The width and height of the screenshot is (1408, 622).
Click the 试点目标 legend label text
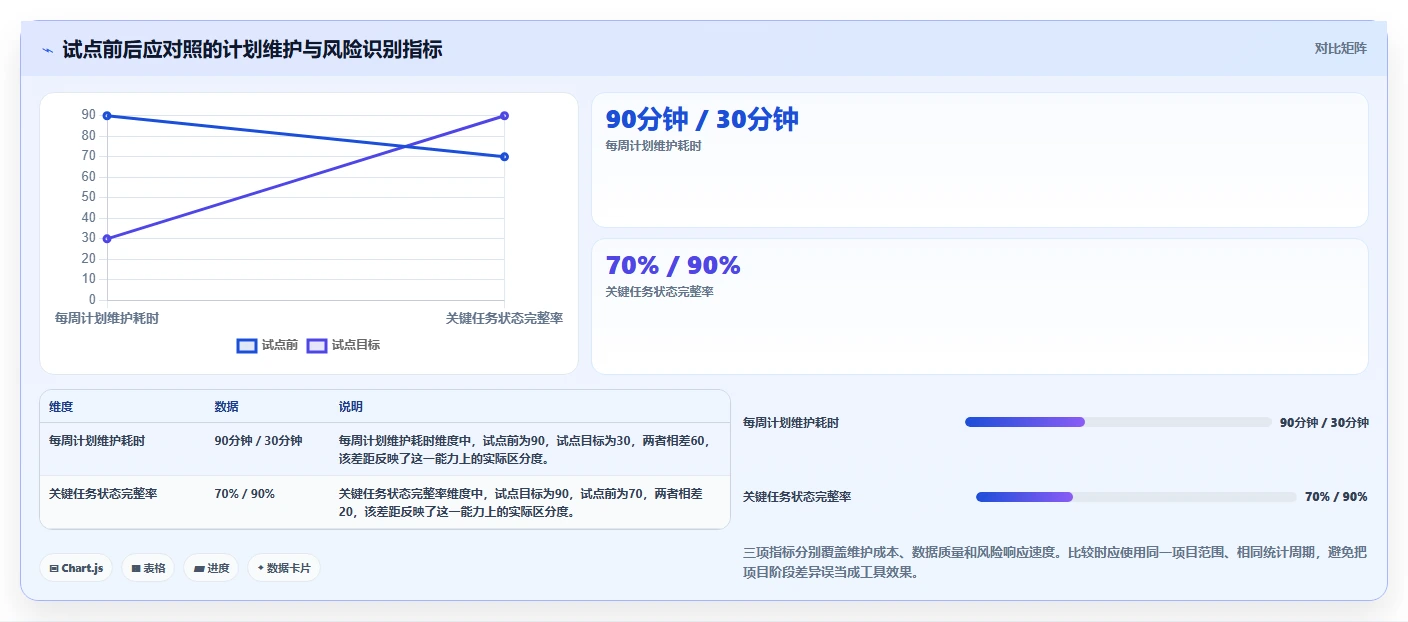pos(356,345)
